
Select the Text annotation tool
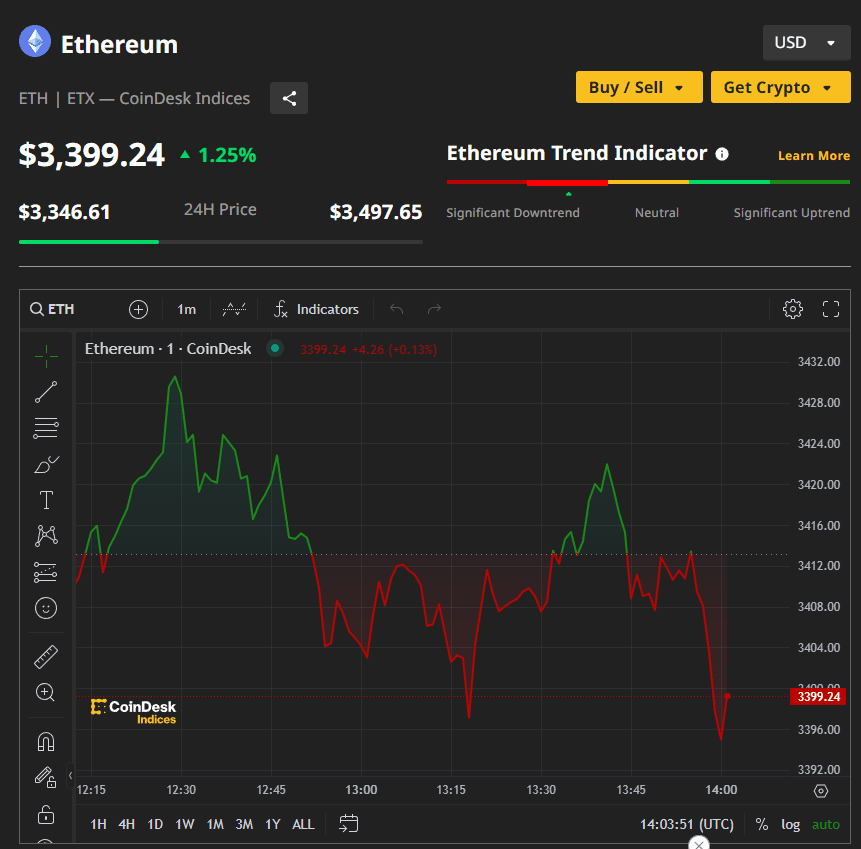click(x=46, y=500)
